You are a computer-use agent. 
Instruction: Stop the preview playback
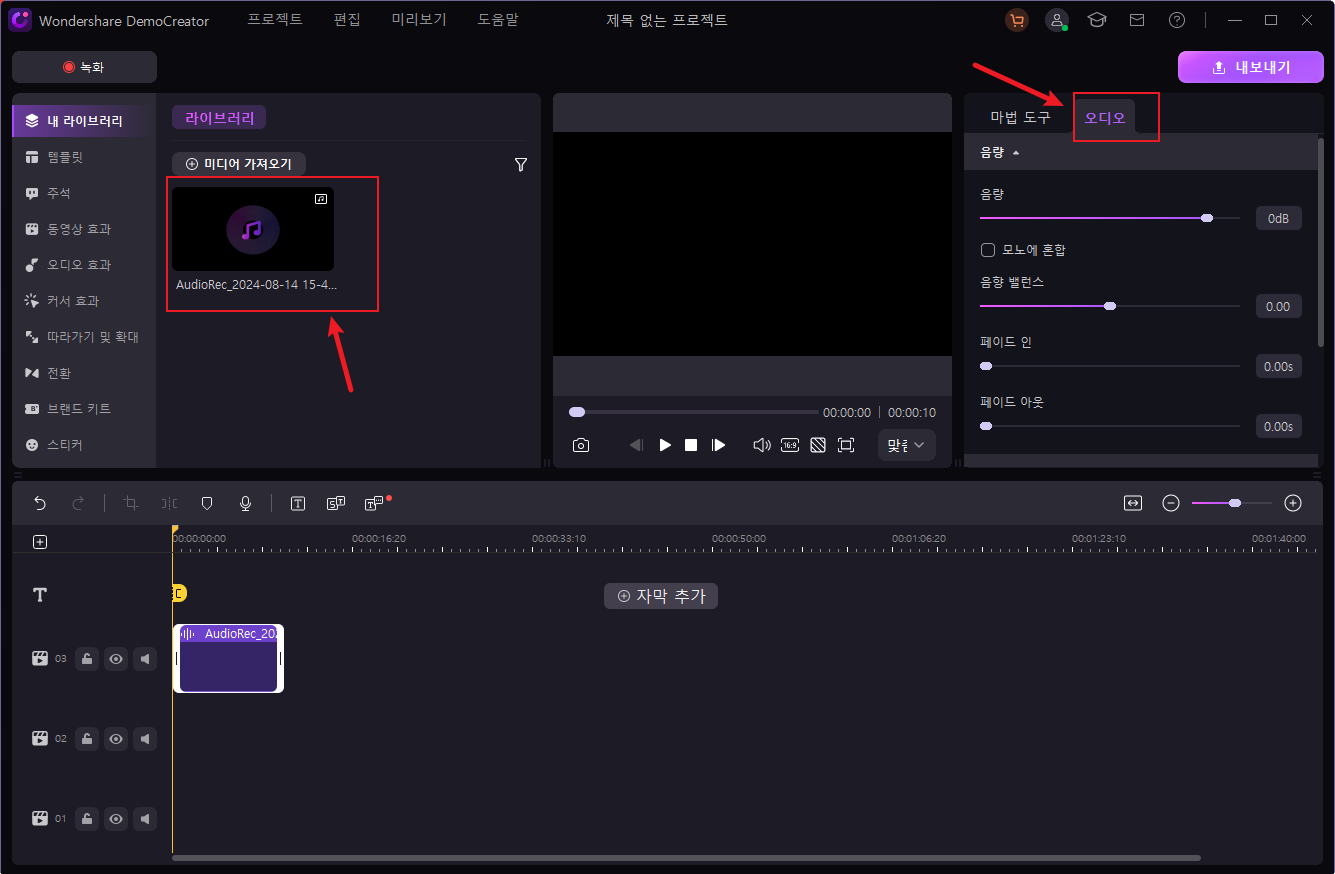point(691,445)
